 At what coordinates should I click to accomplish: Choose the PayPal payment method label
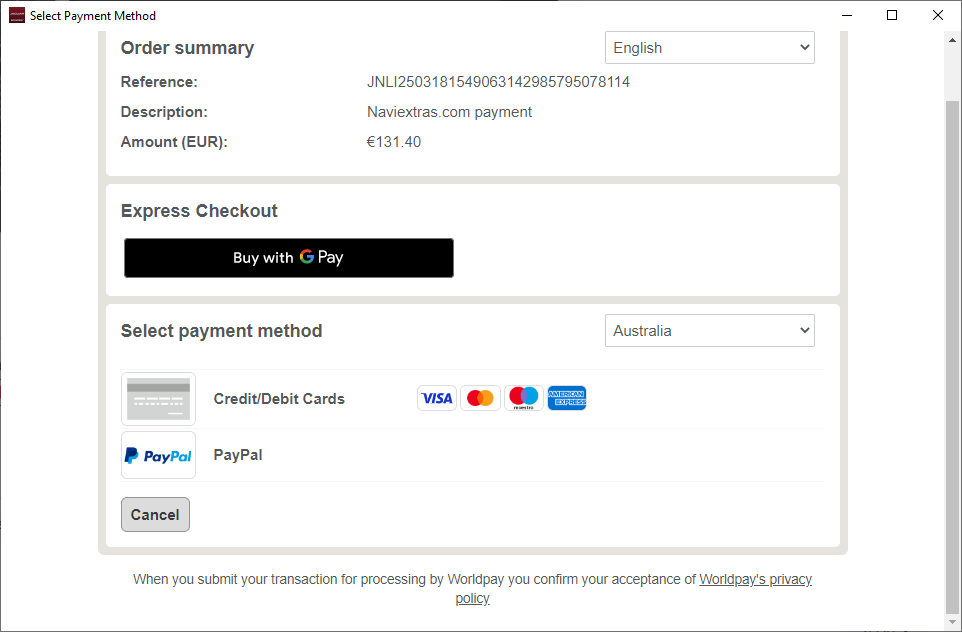[x=238, y=455]
